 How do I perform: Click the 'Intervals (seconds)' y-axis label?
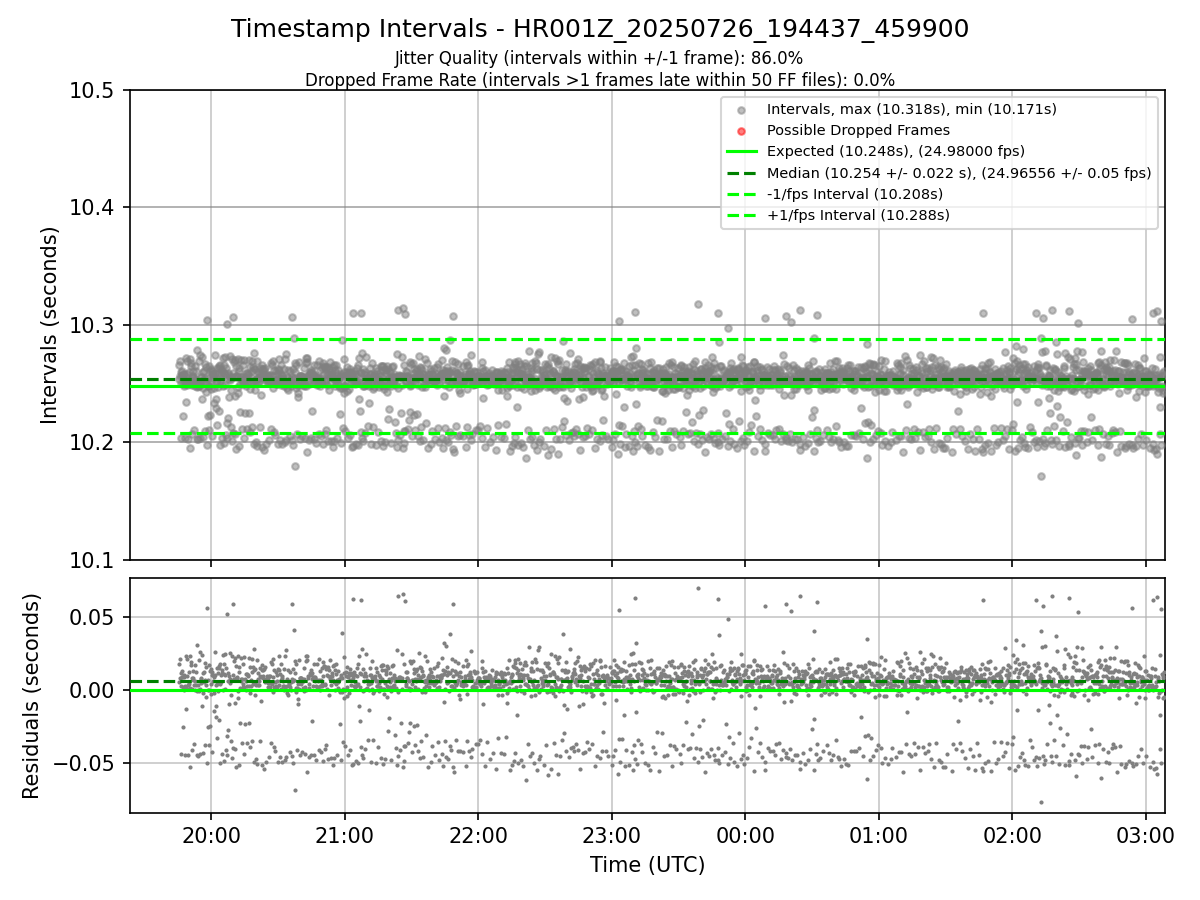point(50,324)
